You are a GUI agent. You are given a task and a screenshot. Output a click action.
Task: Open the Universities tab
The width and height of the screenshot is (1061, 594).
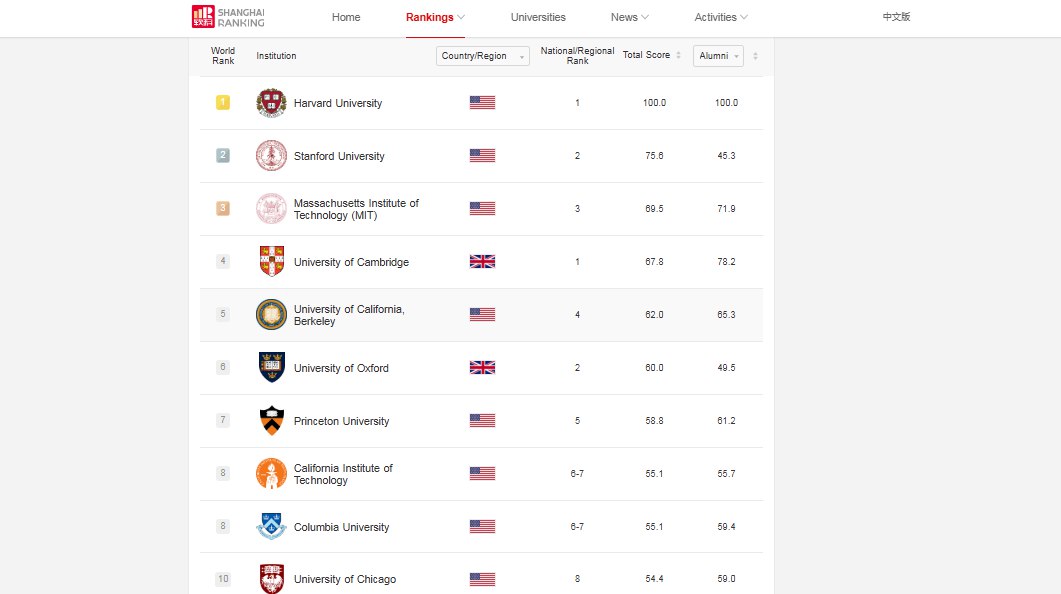click(538, 18)
